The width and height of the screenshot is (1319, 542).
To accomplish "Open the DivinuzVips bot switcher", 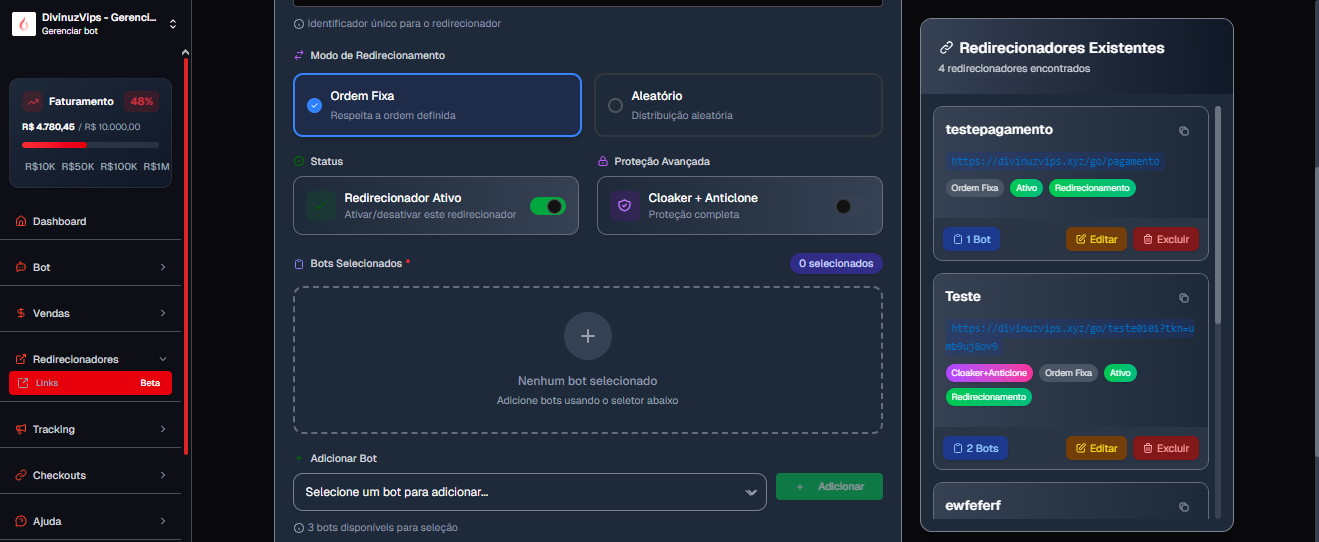I will pos(172,24).
